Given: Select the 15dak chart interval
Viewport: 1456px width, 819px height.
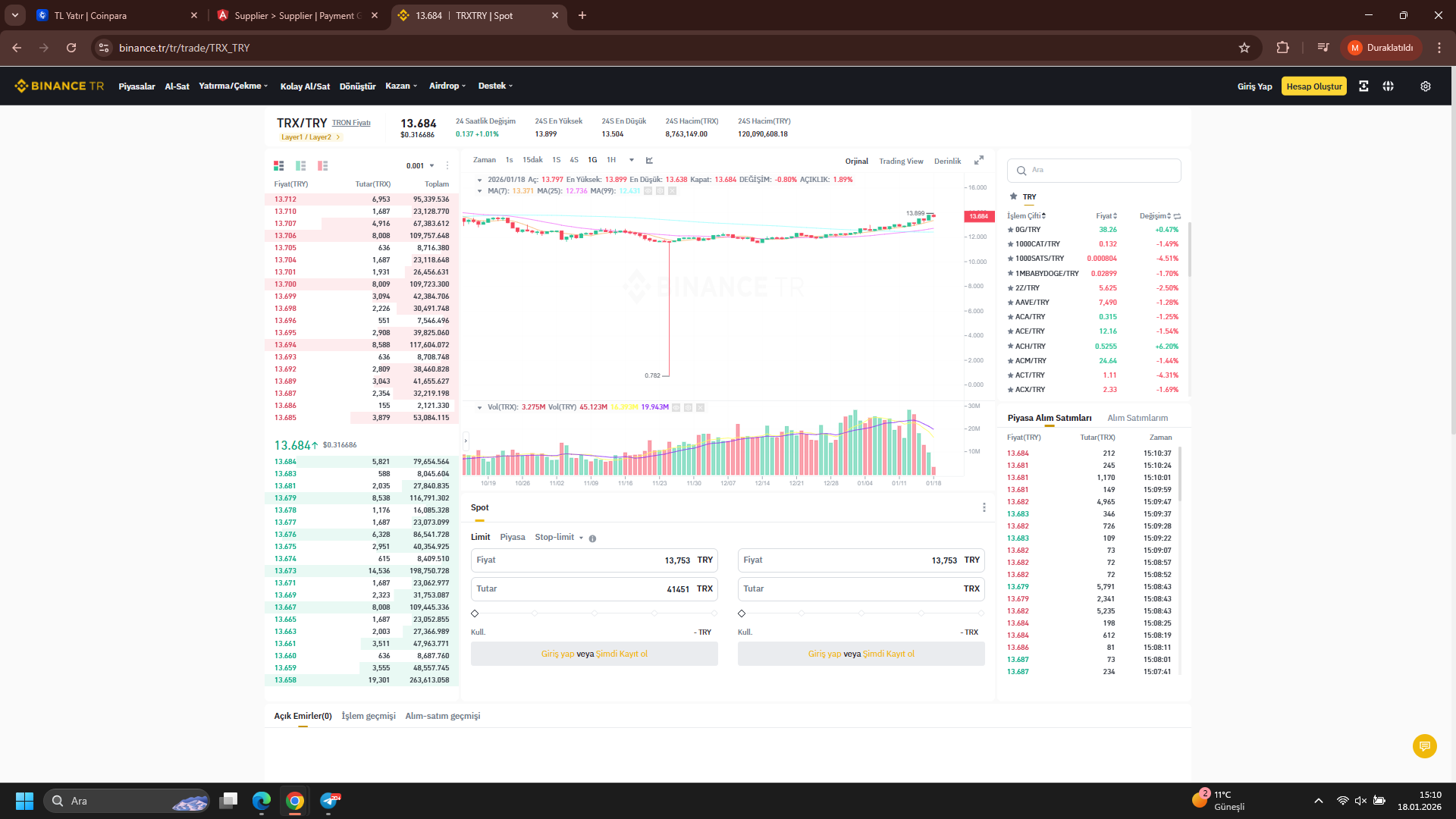Looking at the screenshot, I should 532,160.
